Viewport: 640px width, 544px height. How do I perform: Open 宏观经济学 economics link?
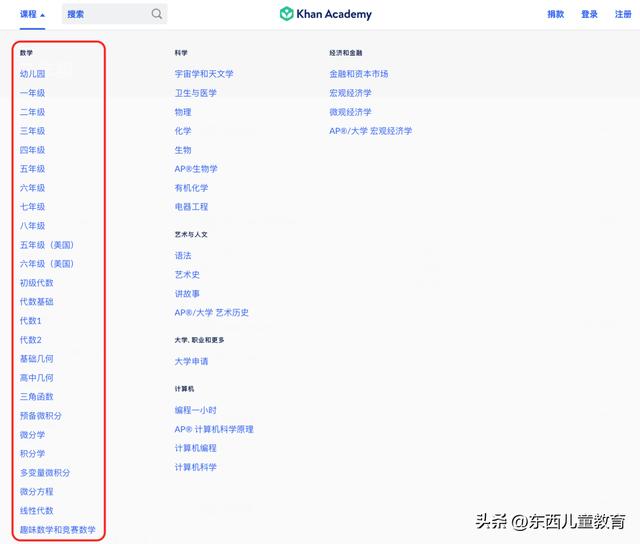tap(350, 93)
